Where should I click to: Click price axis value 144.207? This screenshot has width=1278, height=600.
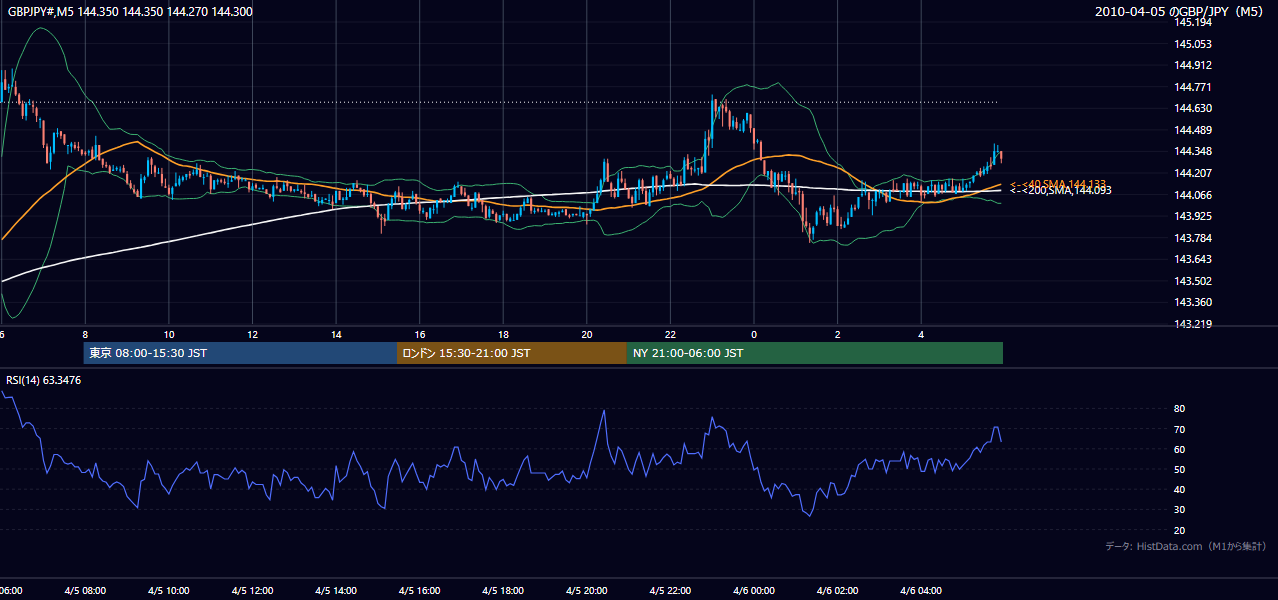1193,173
